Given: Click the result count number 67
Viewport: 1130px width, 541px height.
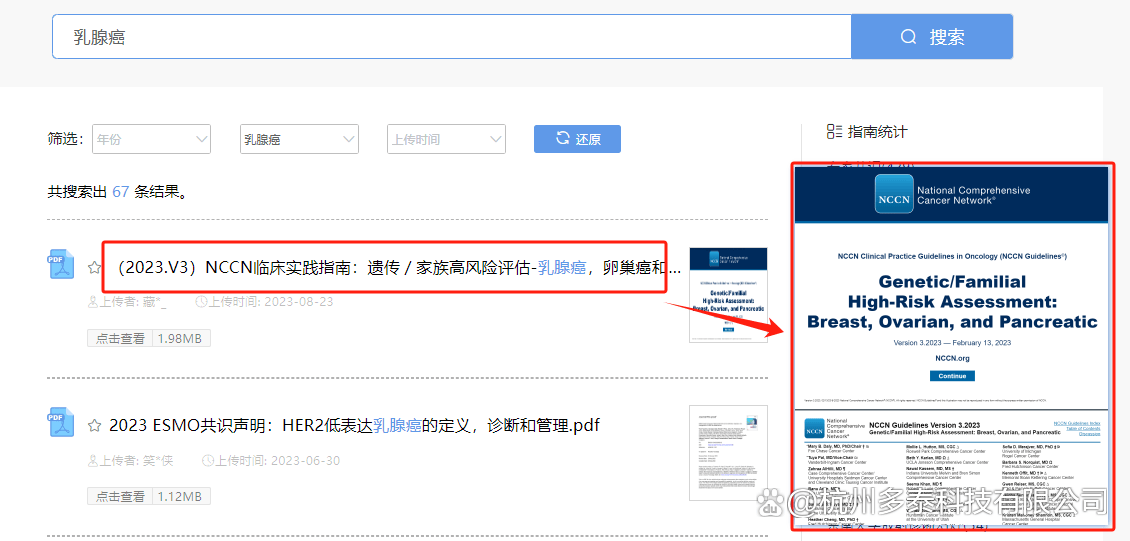Looking at the screenshot, I should (120, 192).
